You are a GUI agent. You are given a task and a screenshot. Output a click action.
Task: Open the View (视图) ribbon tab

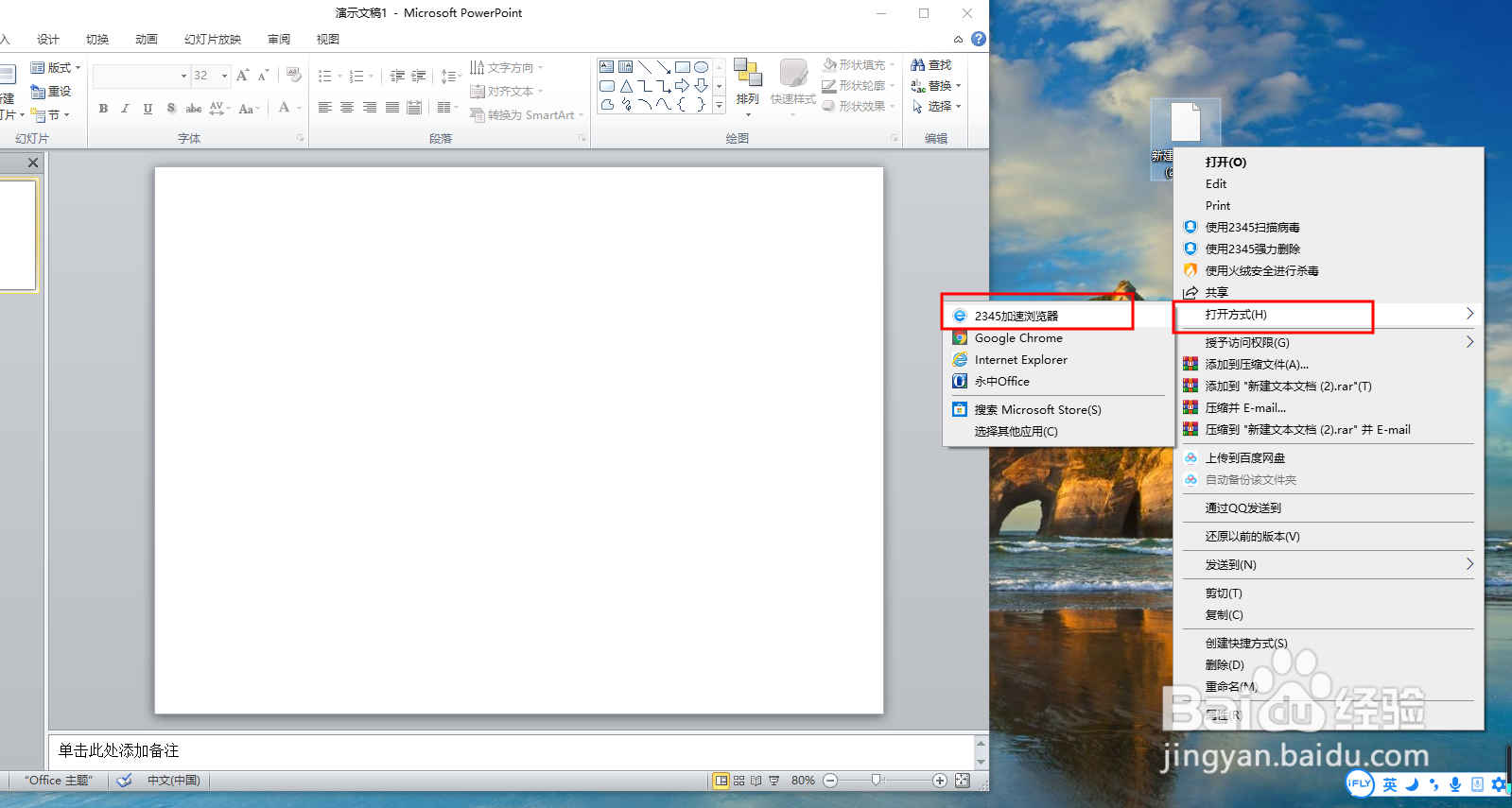[328, 40]
